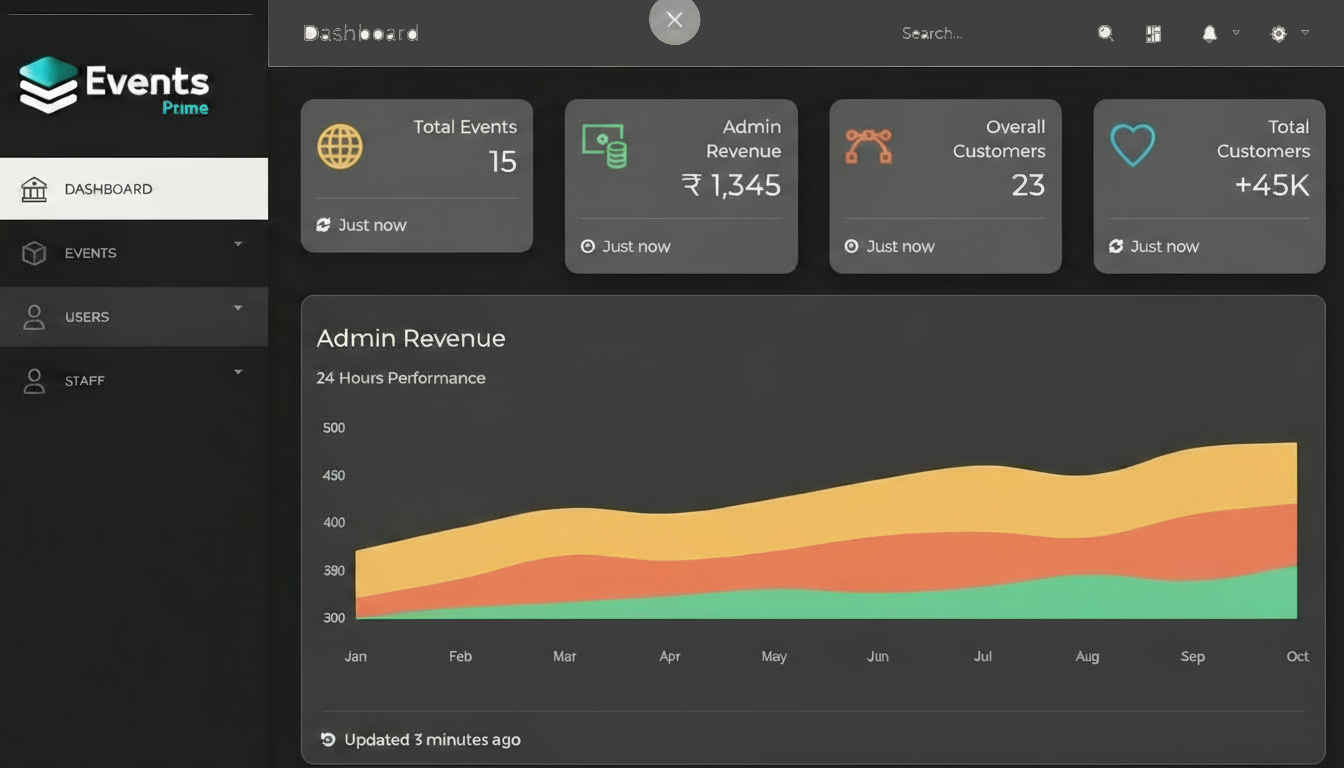The height and width of the screenshot is (768, 1344).
Task: Click refresh icon on Total Events card
Action: pos(323,225)
